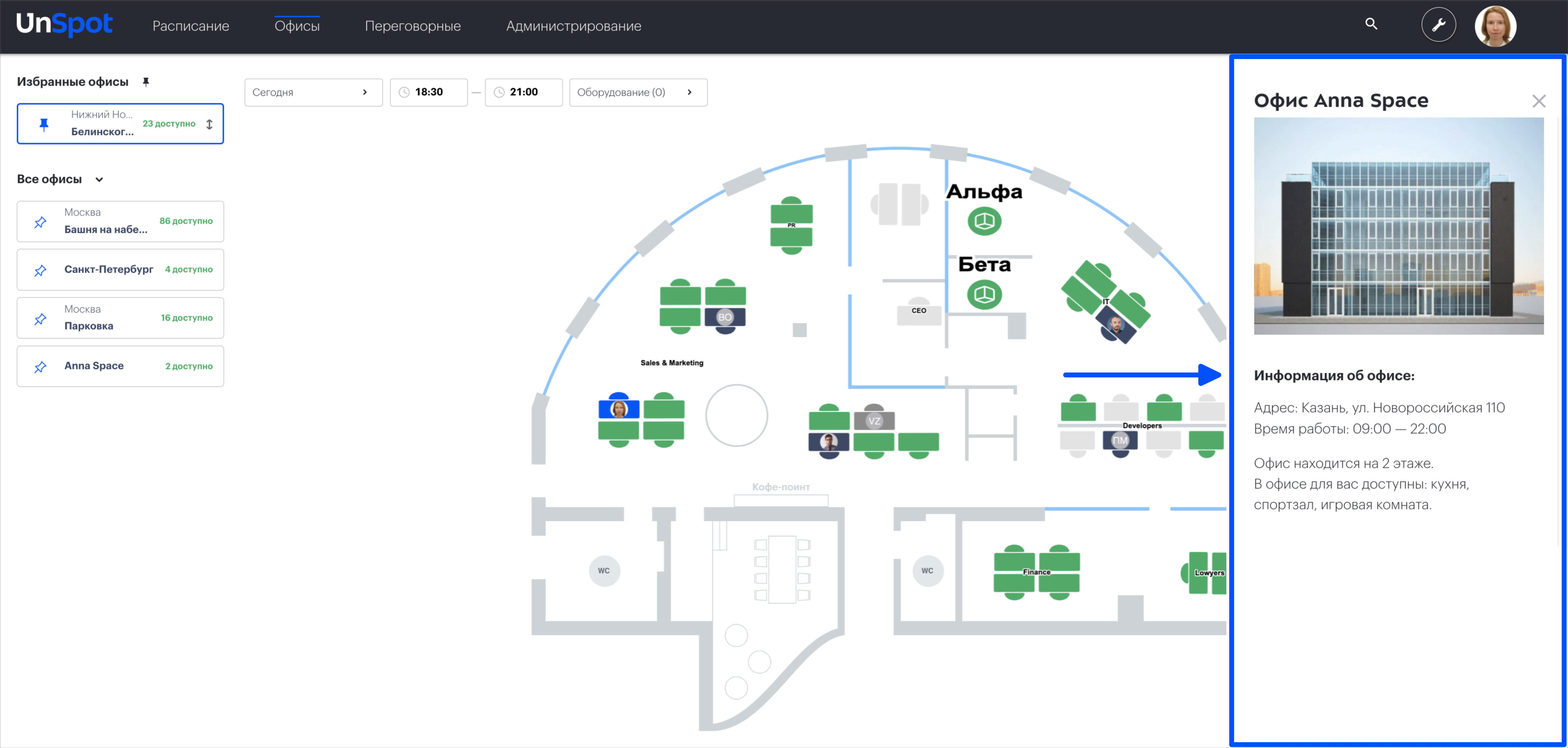Click the 23 доступно count
Screen dimensions: 1568x748
(x=169, y=123)
